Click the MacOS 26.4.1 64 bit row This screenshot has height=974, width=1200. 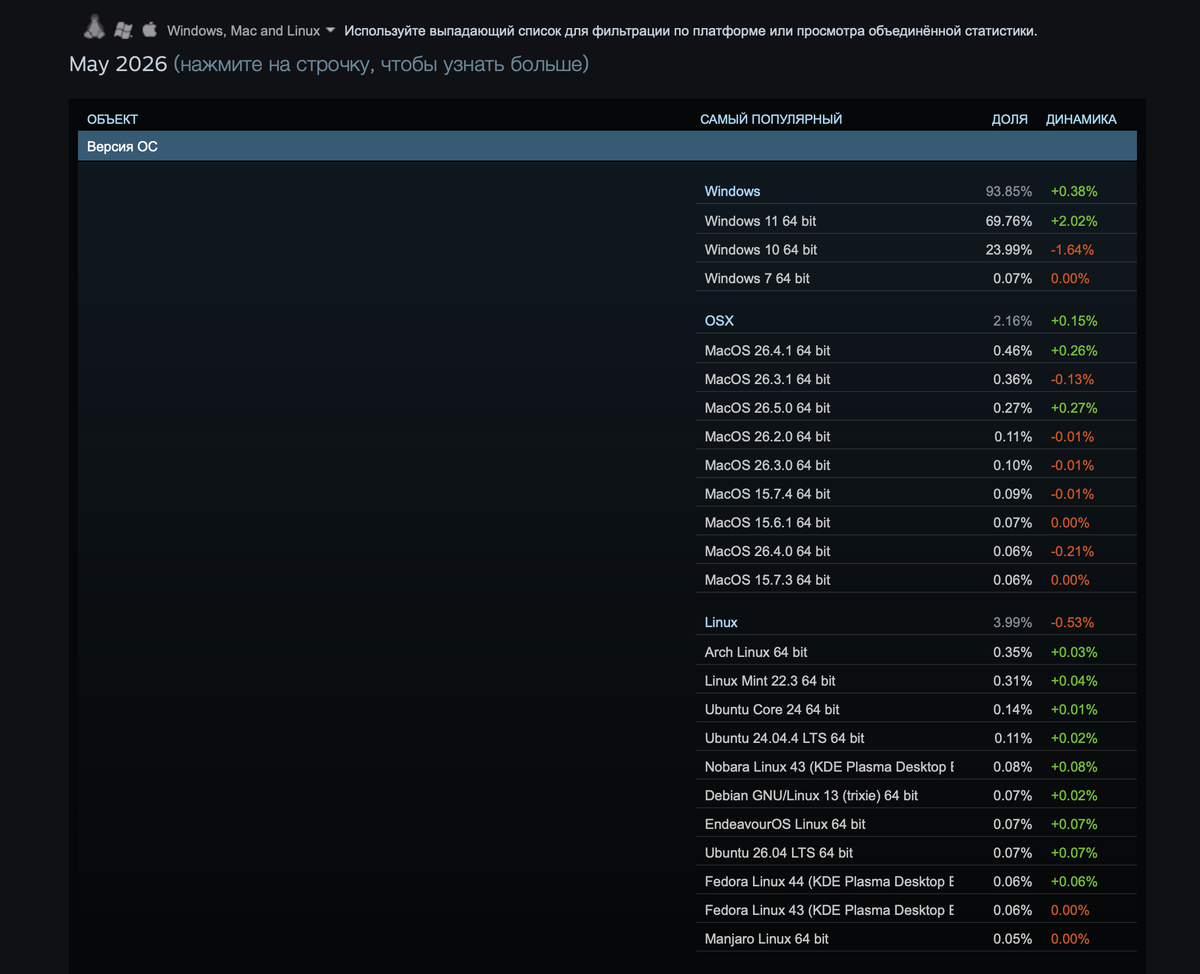[x=916, y=350]
